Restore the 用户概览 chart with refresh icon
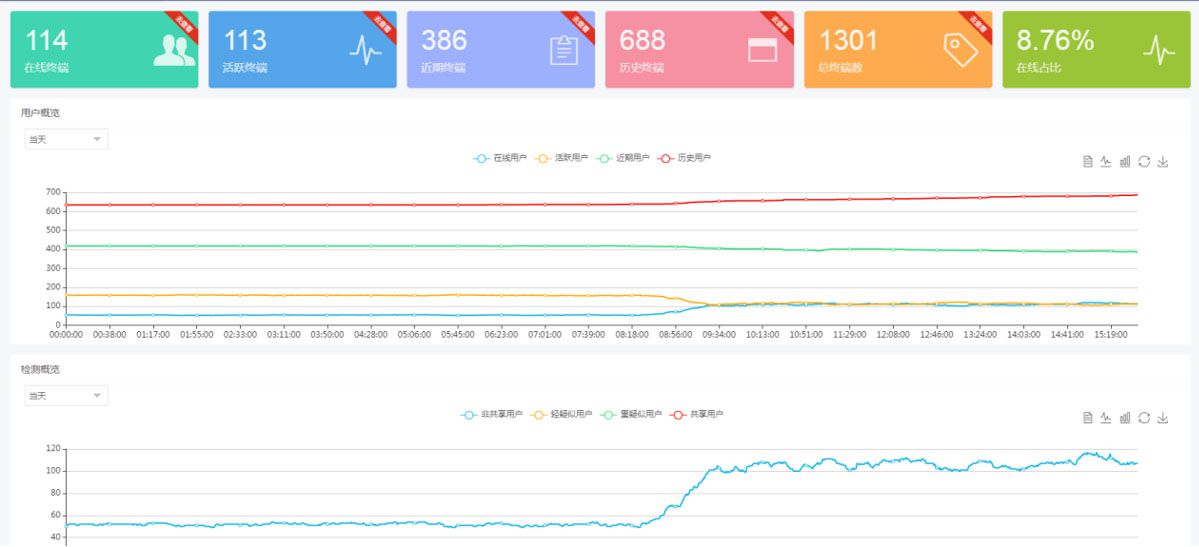1199x547 pixels. [1144, 162]
